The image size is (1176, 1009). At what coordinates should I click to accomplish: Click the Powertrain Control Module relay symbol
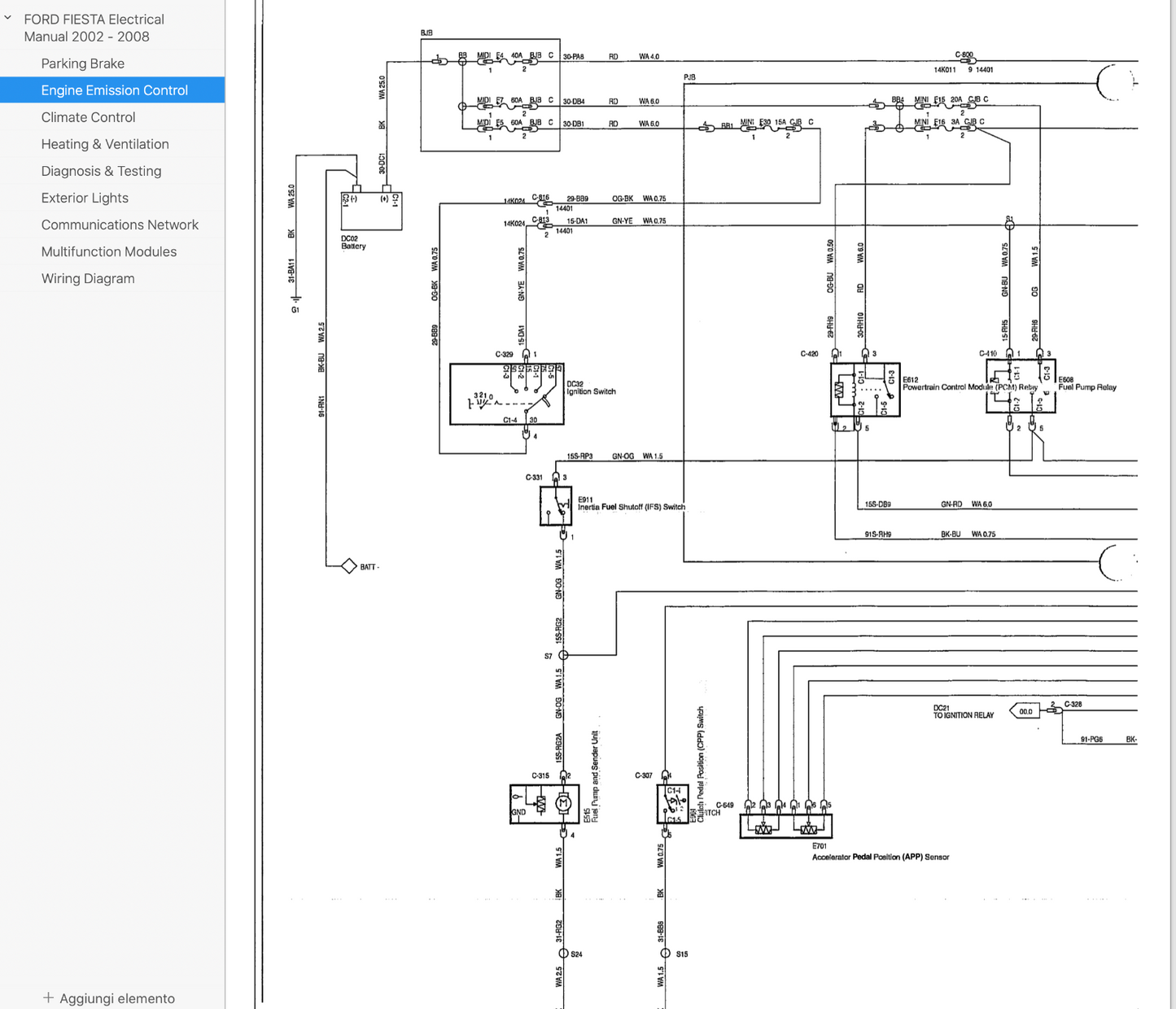[x=864, y=390]
